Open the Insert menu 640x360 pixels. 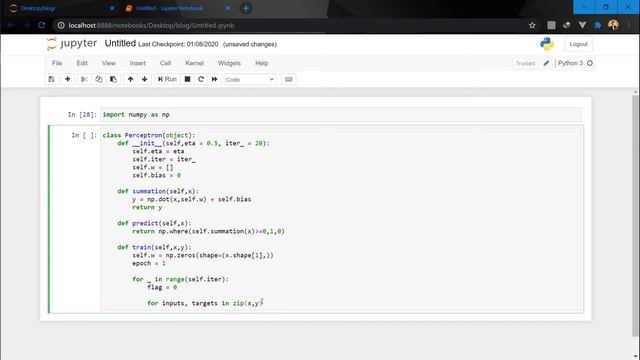click(138, 63)
